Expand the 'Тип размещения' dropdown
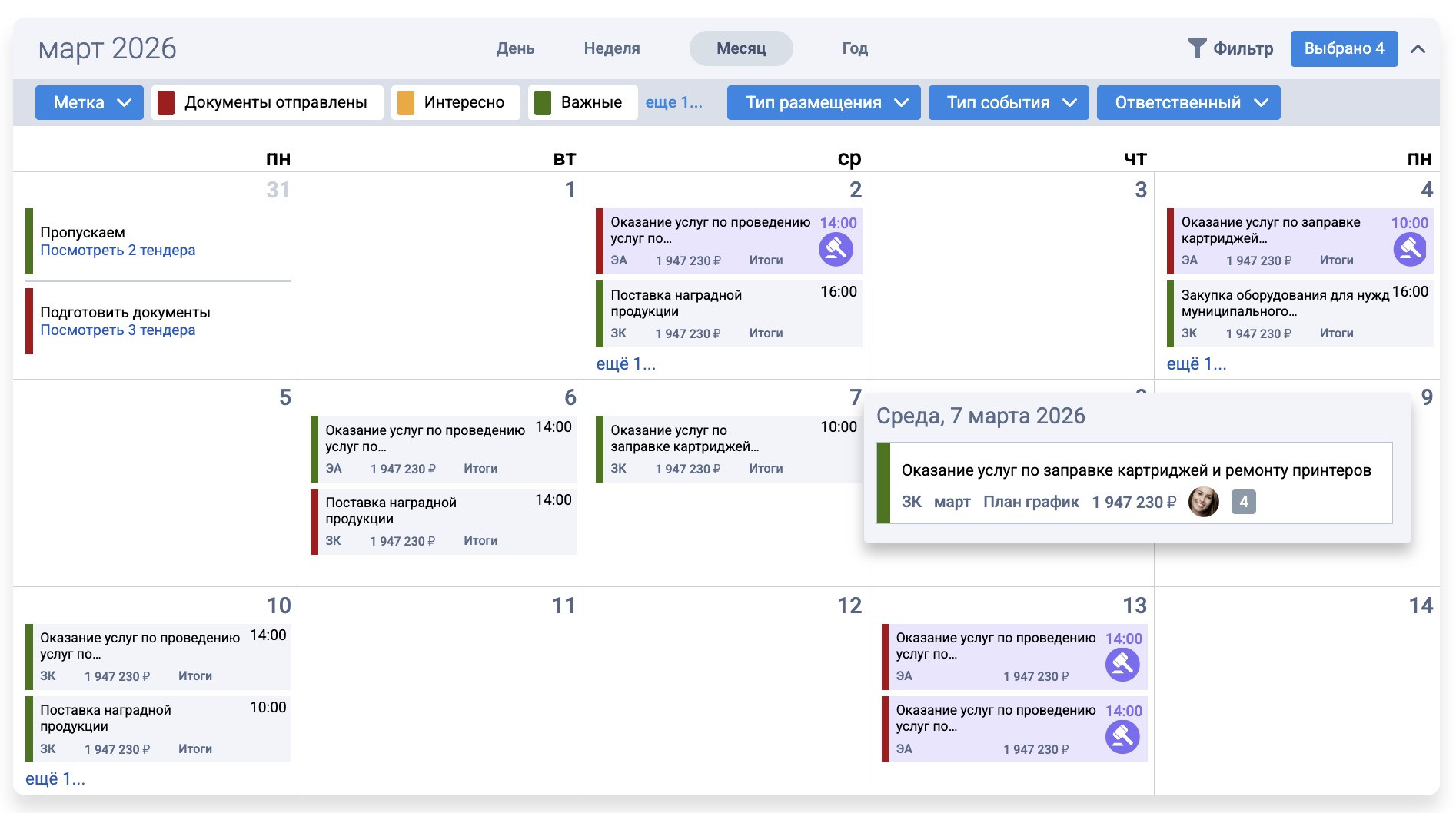 823,102
